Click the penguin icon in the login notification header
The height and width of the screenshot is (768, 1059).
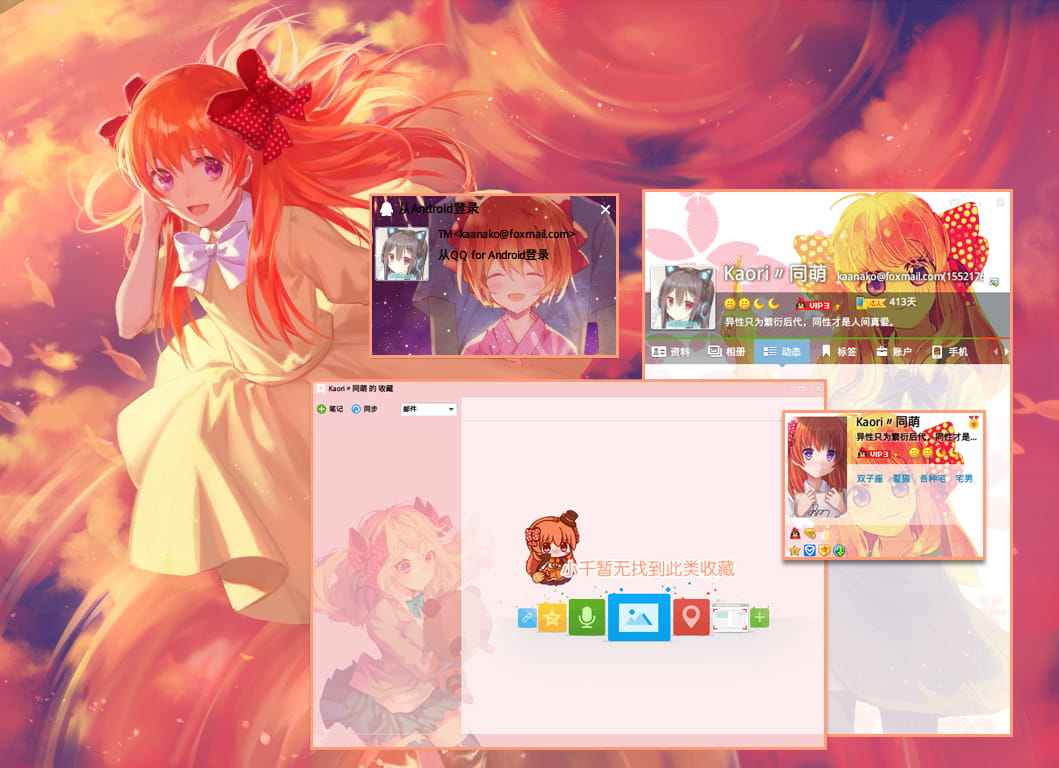[x=386, y=208]
